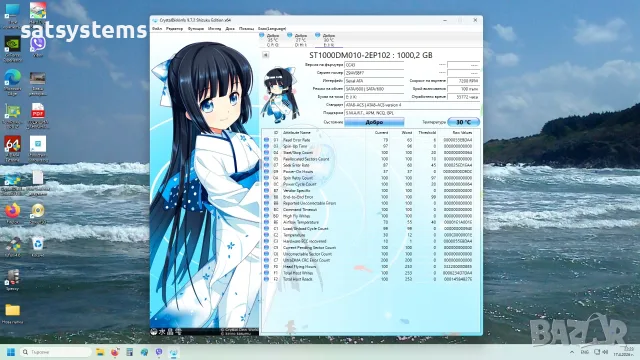The width and height of the screenshot is (640, 360).
Task: Open the Recycle Bin on the desktop
Action: click(38, 246)
